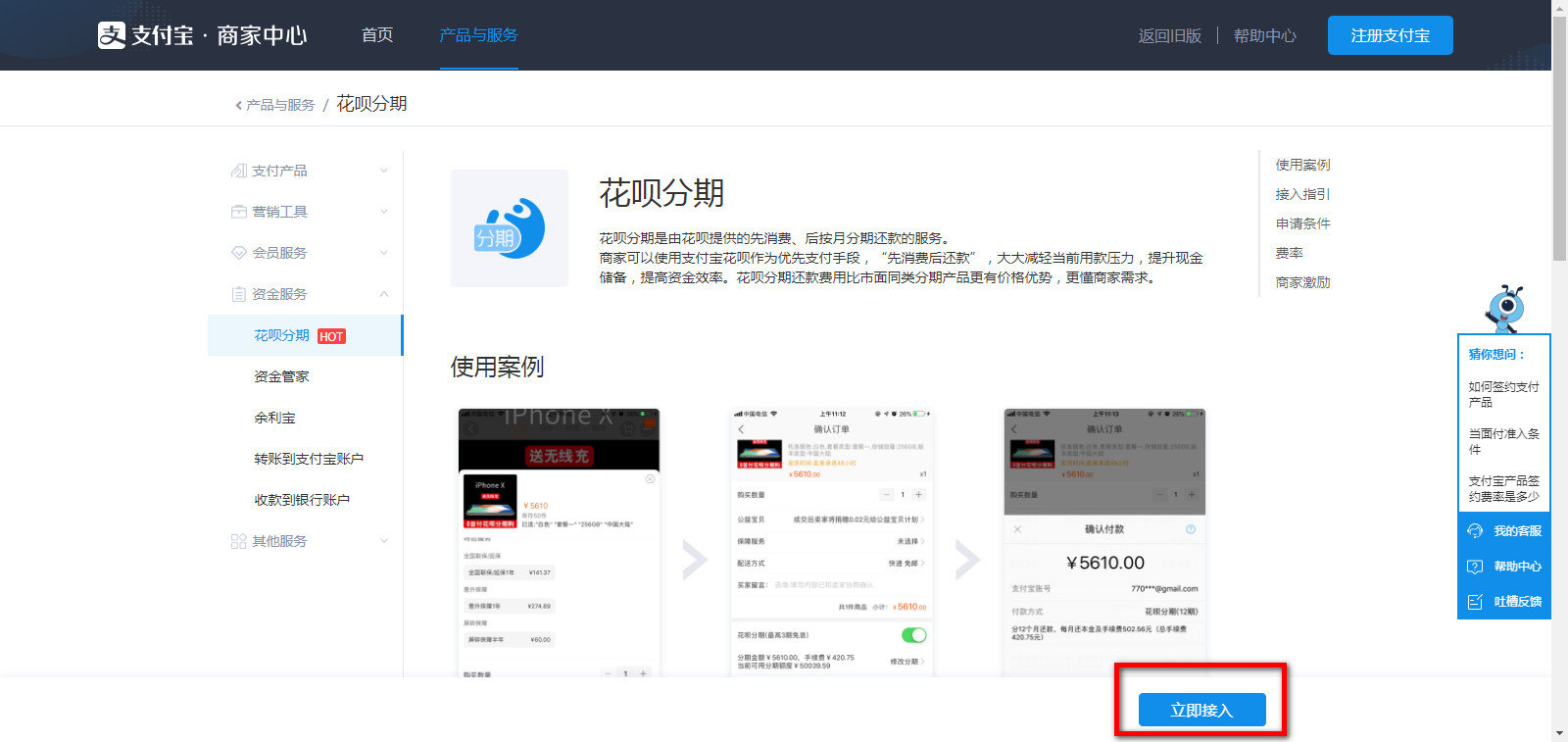Click the 支付产品 sidebar icon
This screenshot has width=1568, height=742.
point(238,171)
